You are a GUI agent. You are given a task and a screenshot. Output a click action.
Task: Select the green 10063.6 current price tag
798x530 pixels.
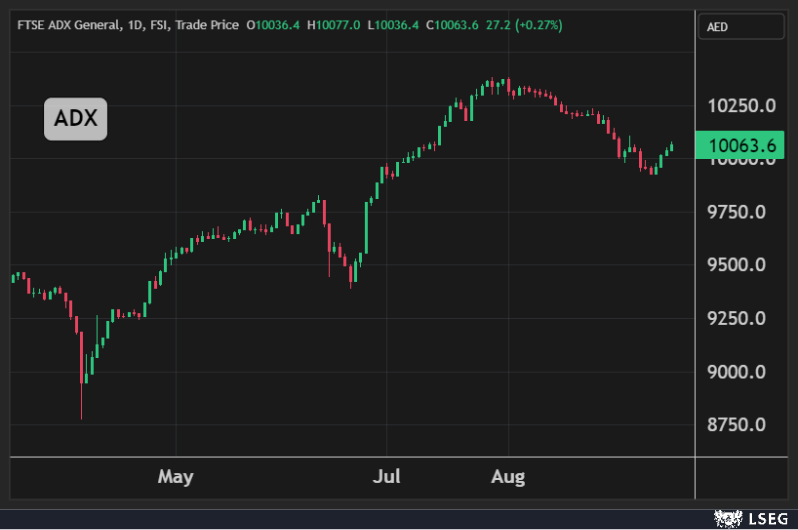coord(741,145)
